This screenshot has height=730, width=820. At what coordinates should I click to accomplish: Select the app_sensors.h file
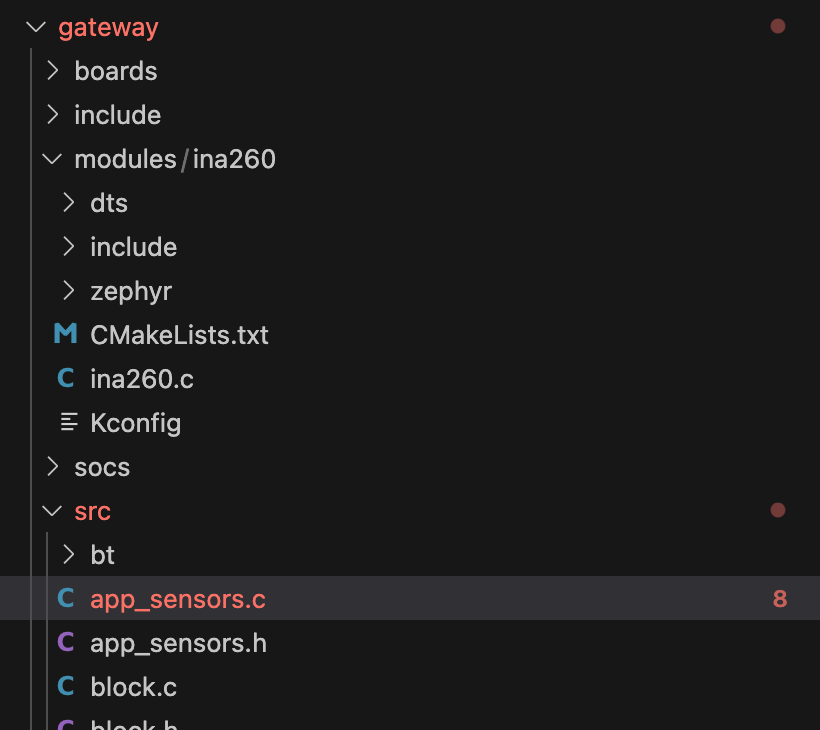point(178,643)
